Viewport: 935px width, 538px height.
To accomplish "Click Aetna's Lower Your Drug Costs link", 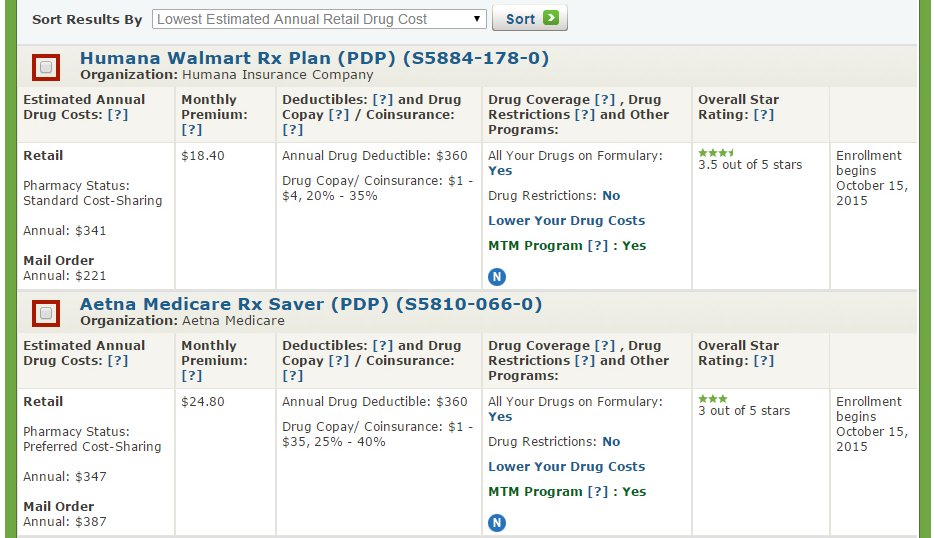I will click(566, 466).
